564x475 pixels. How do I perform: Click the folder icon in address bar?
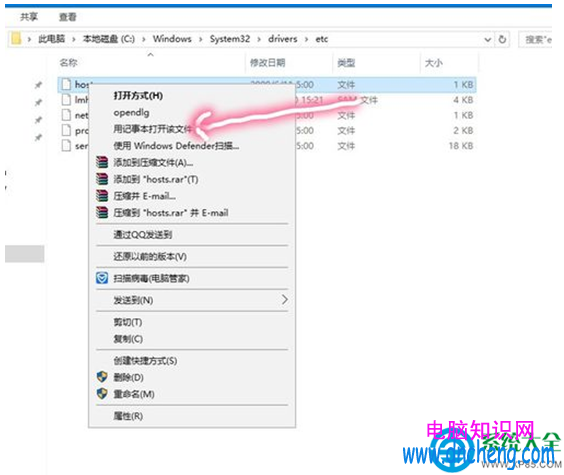[16, 38]
